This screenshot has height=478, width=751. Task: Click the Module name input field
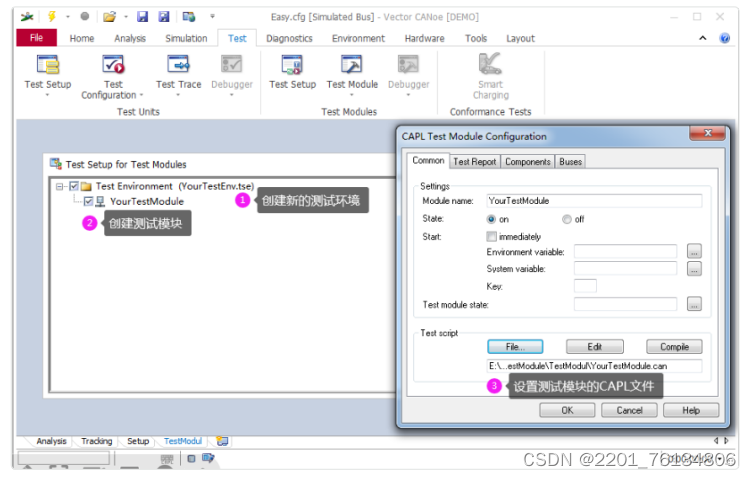pyautogui.click(x=594, y=201)
